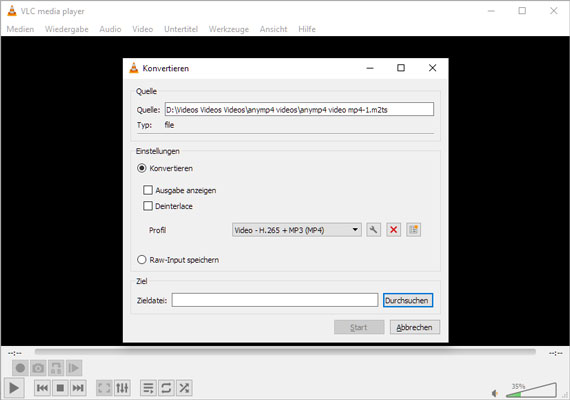Image resolution: width=570 pixels, height=400 pixels.
Task: Click Abbrechen to cancel conversion
Action: tap(415, 327)
